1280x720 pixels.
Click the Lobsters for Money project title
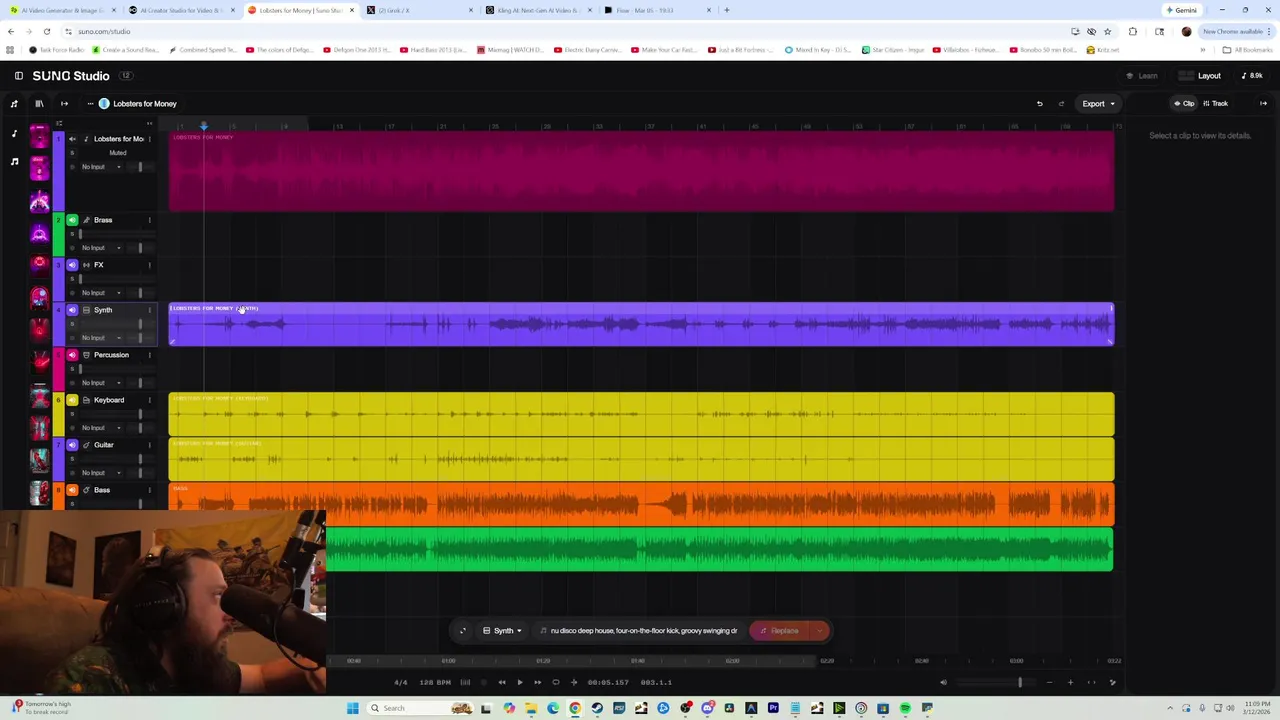tap(144, 104)
